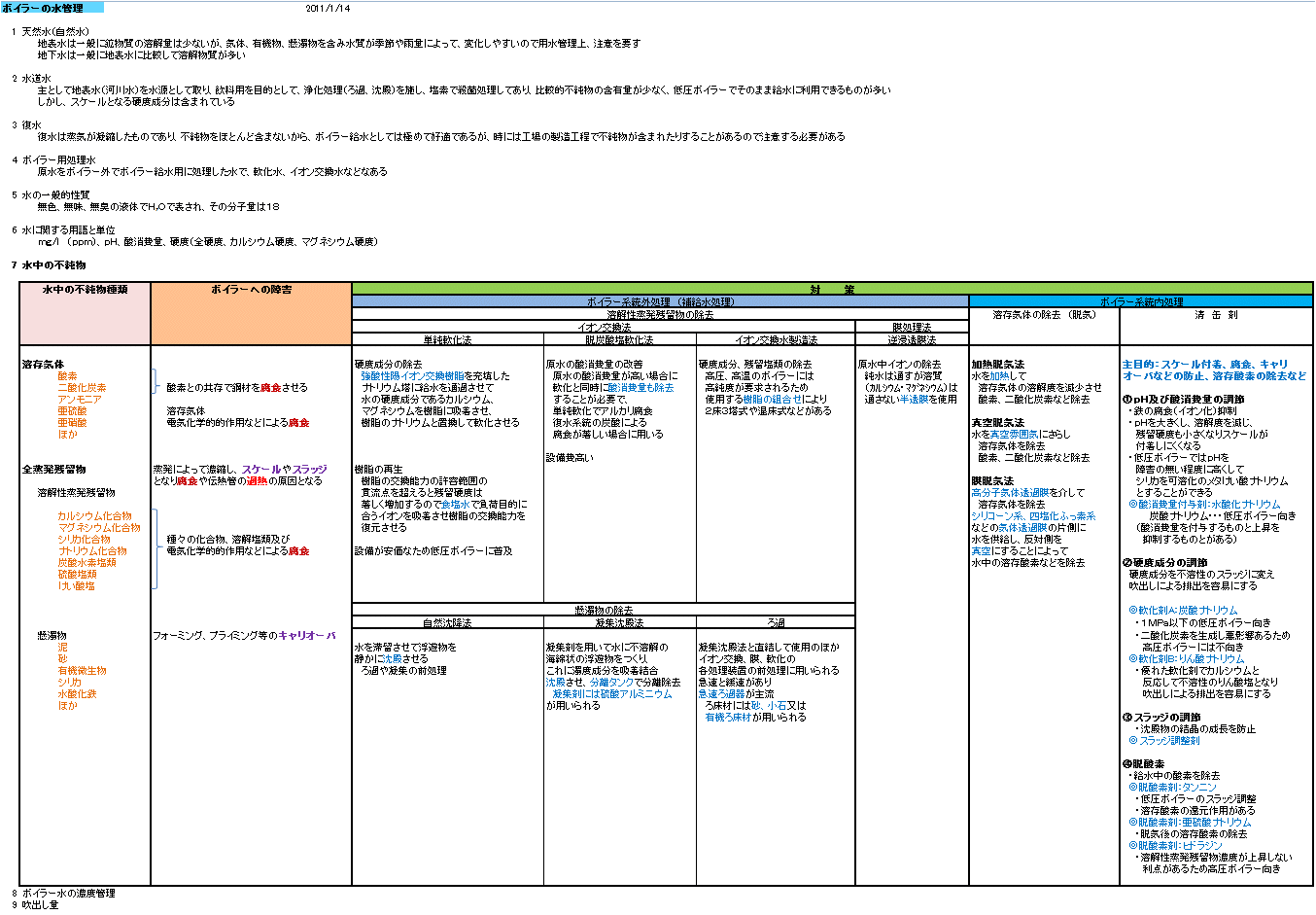Click orange item ナトリウム化合物
1316x915 pixels.
pyautogui.click(x=91, y=551)
